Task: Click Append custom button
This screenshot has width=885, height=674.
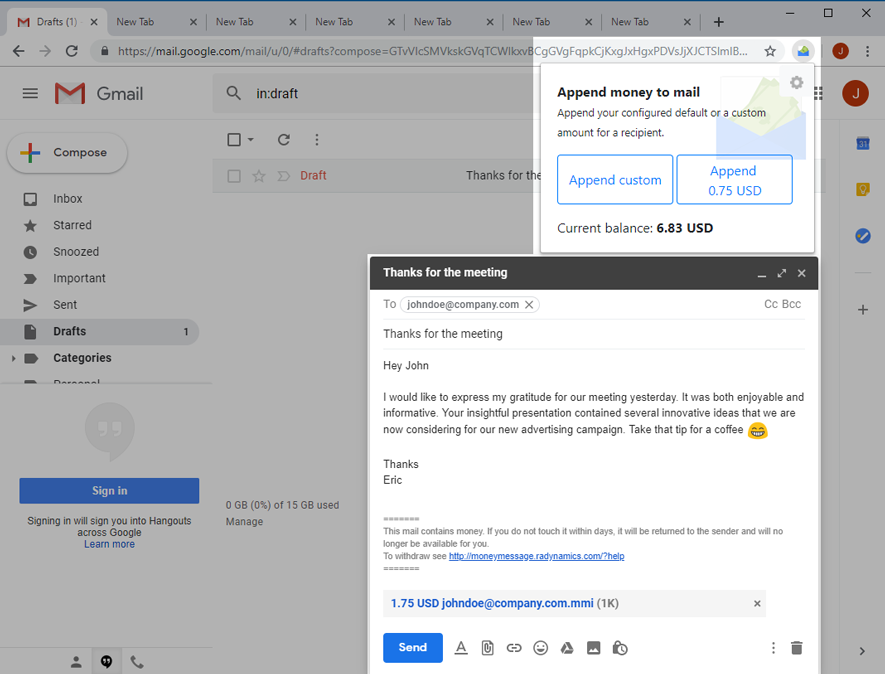Action: 615,180
